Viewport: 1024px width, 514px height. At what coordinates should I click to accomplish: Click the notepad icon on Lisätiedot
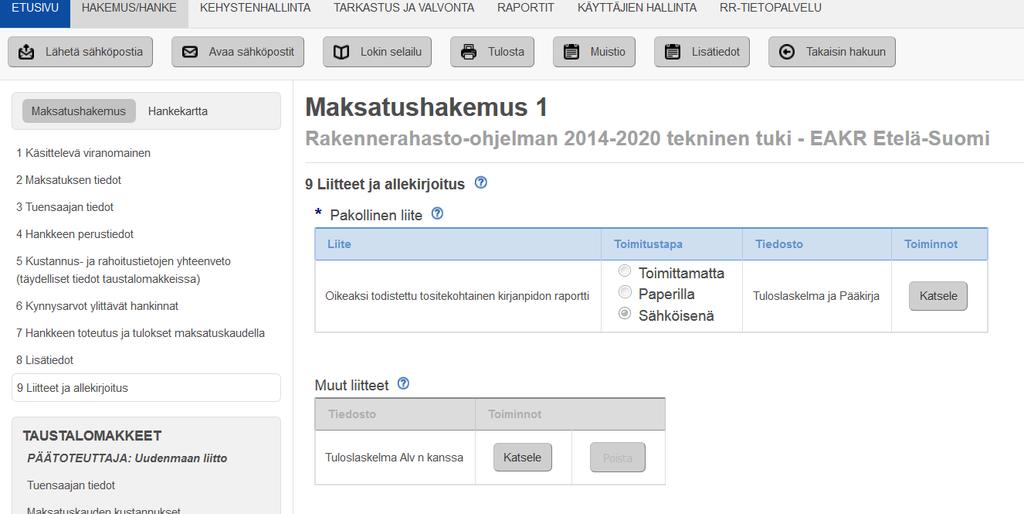(x=673, y=52)
